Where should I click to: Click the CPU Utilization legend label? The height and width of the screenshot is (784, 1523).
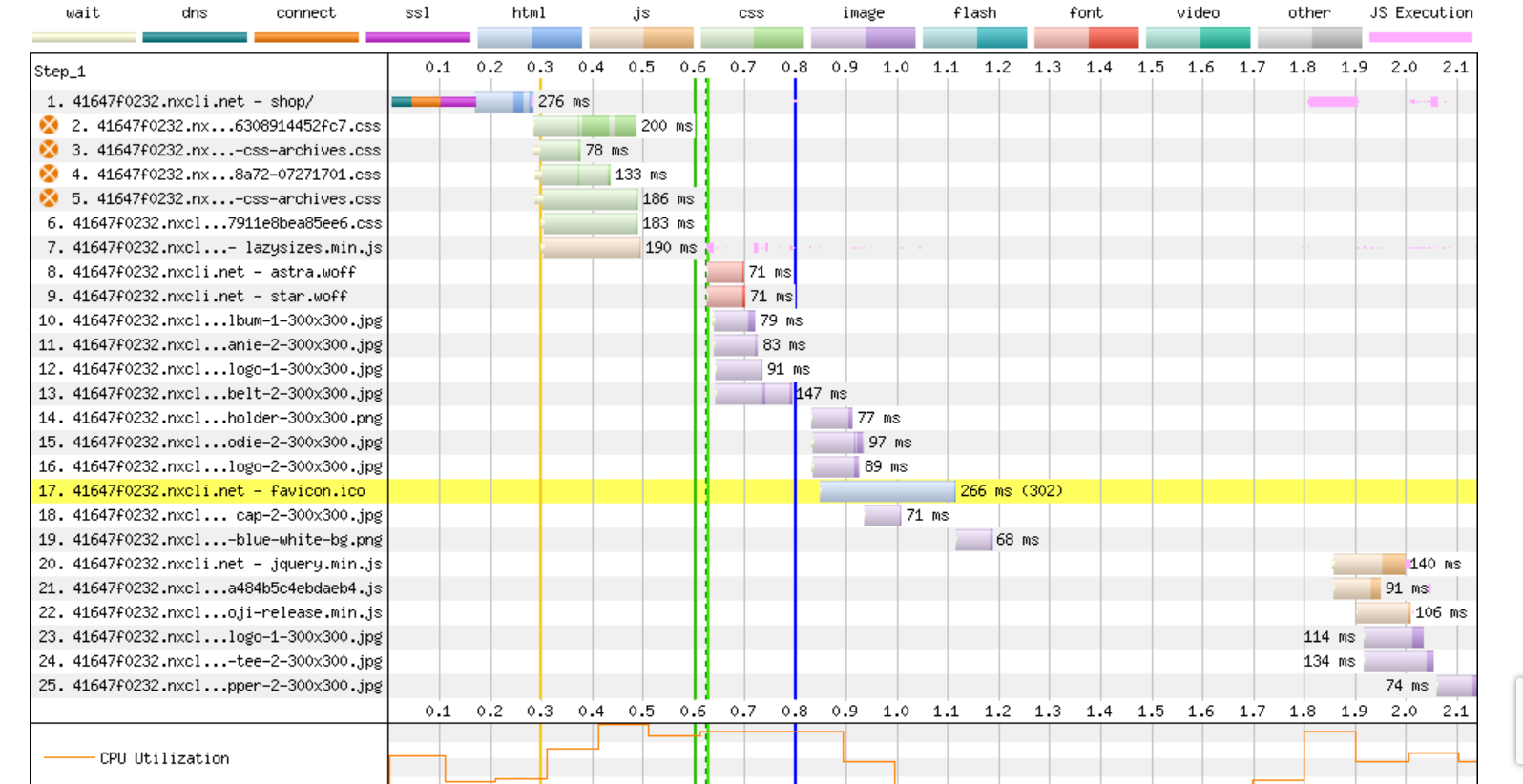[164, 758]
